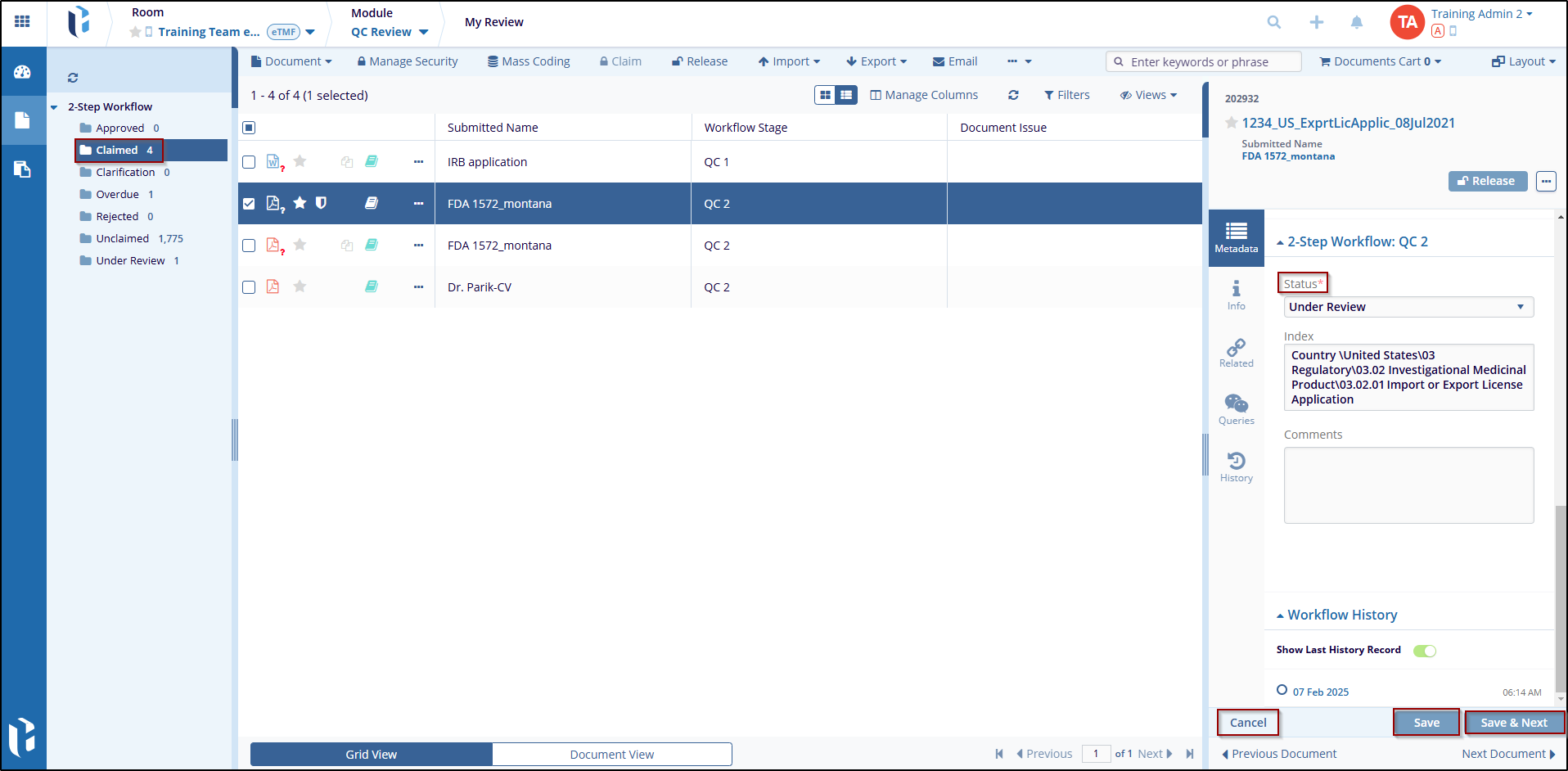Image resolution: width=1568 pixels, height=771 pixels.
Task: Open the Info panel icon
Action: pyautogui.click(x=1236, y=294)
